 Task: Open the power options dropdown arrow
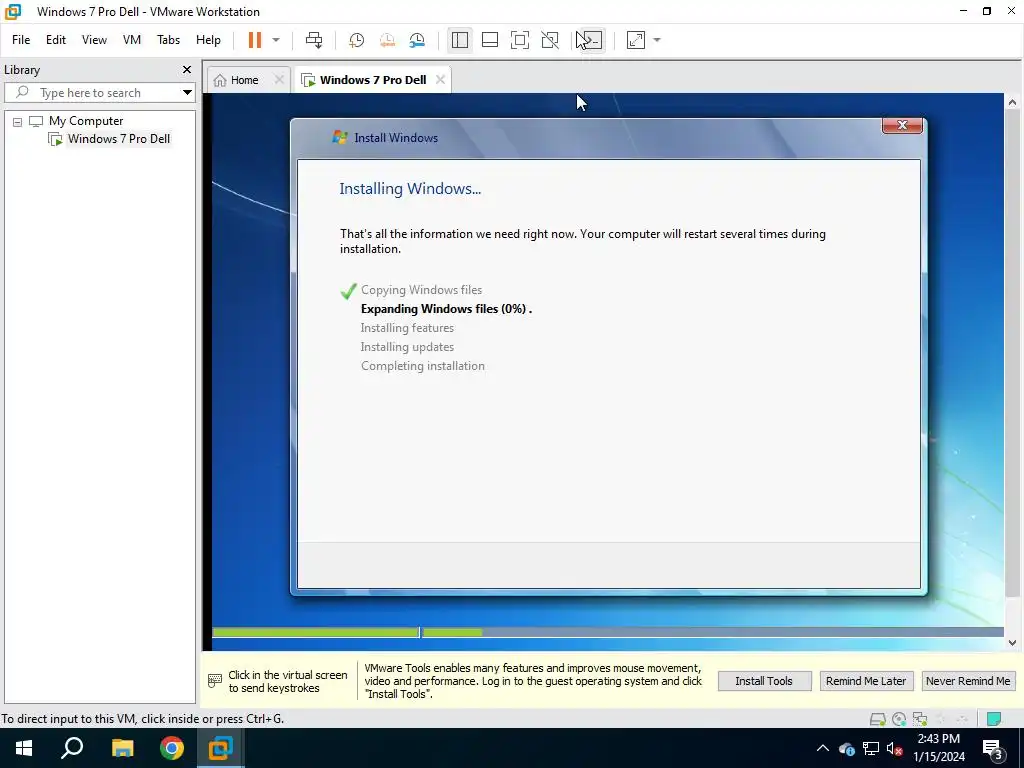coord(276,40)
